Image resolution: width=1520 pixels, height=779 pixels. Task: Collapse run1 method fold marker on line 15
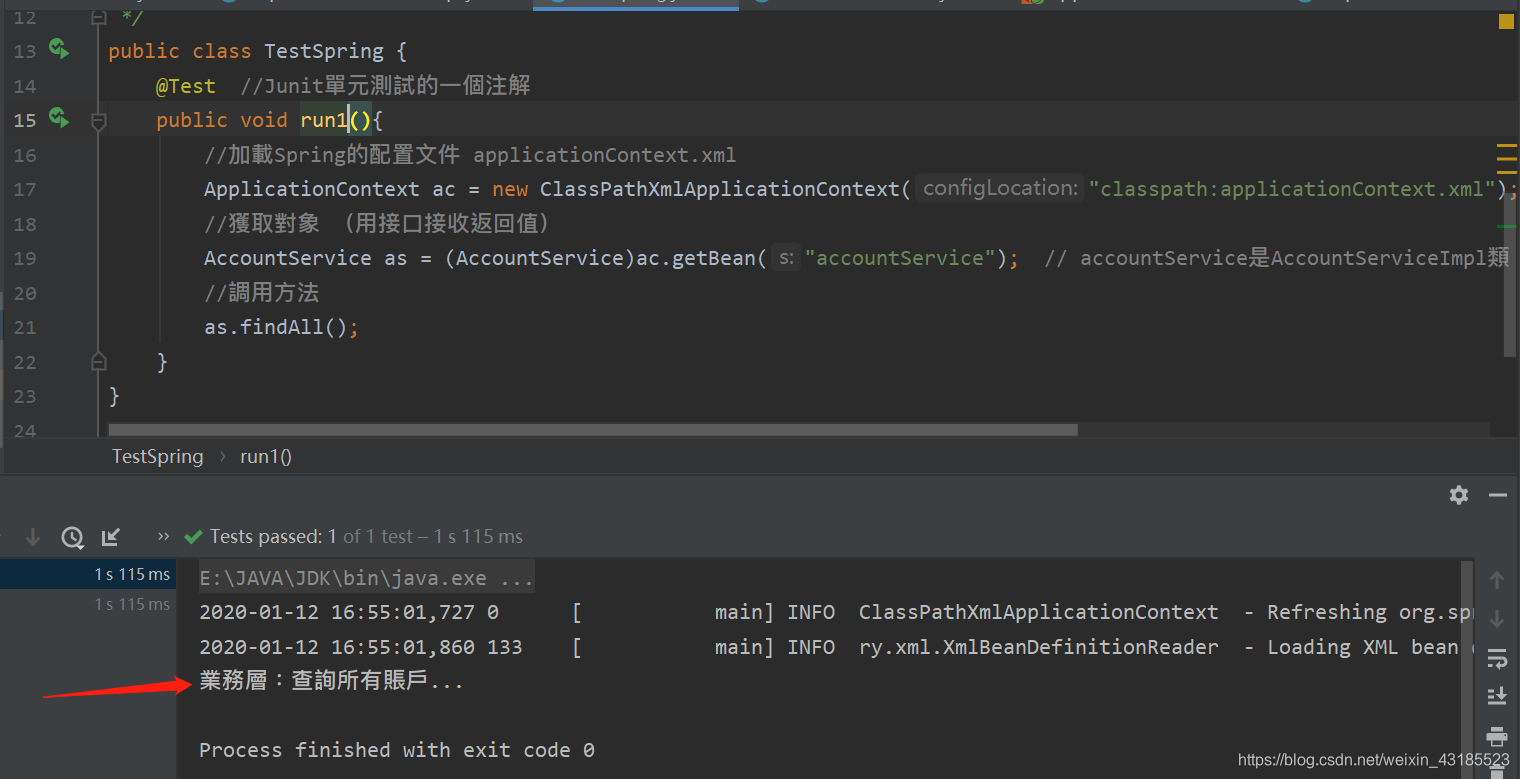click(x=98, y=121)
